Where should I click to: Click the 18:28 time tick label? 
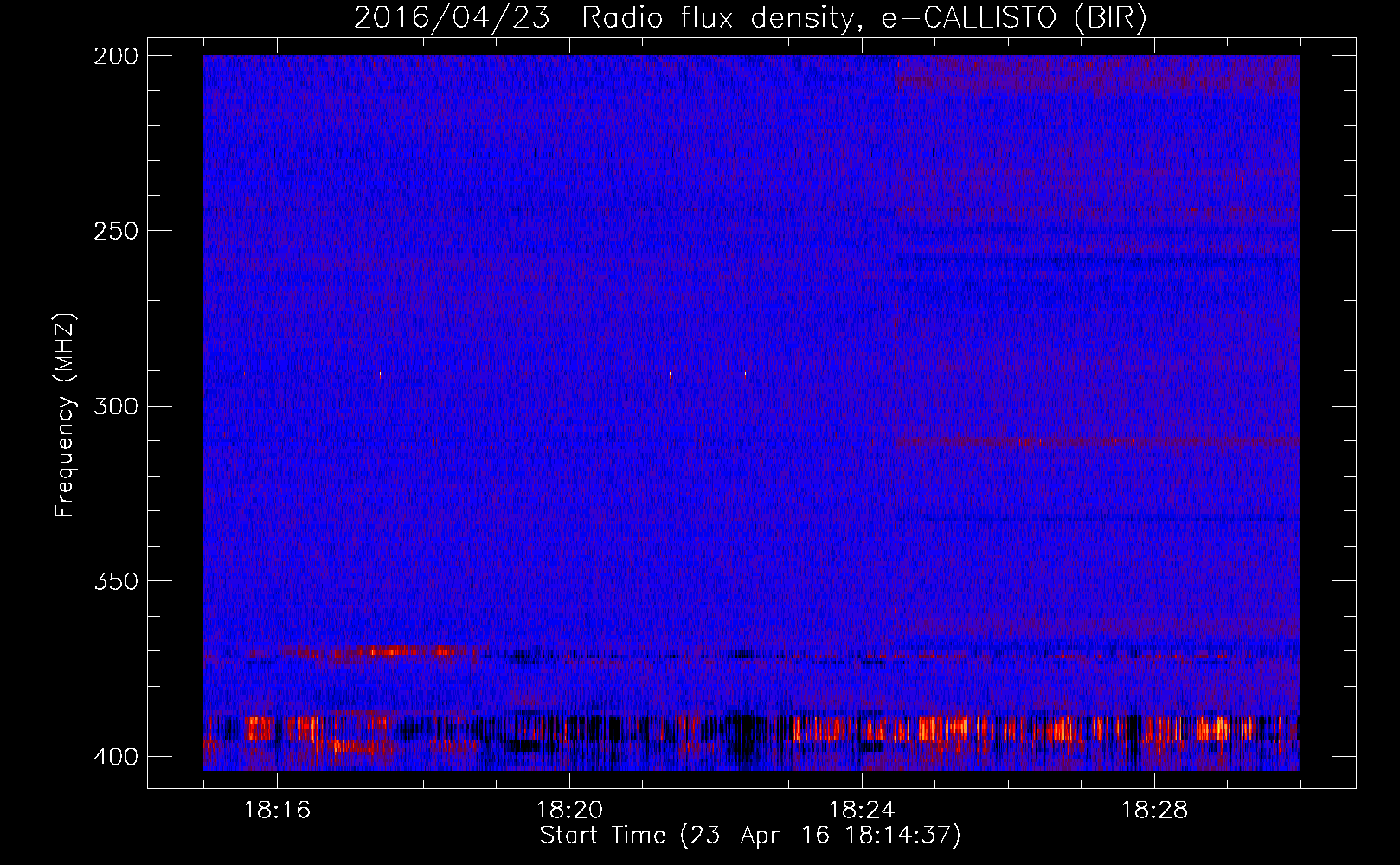1154,811
